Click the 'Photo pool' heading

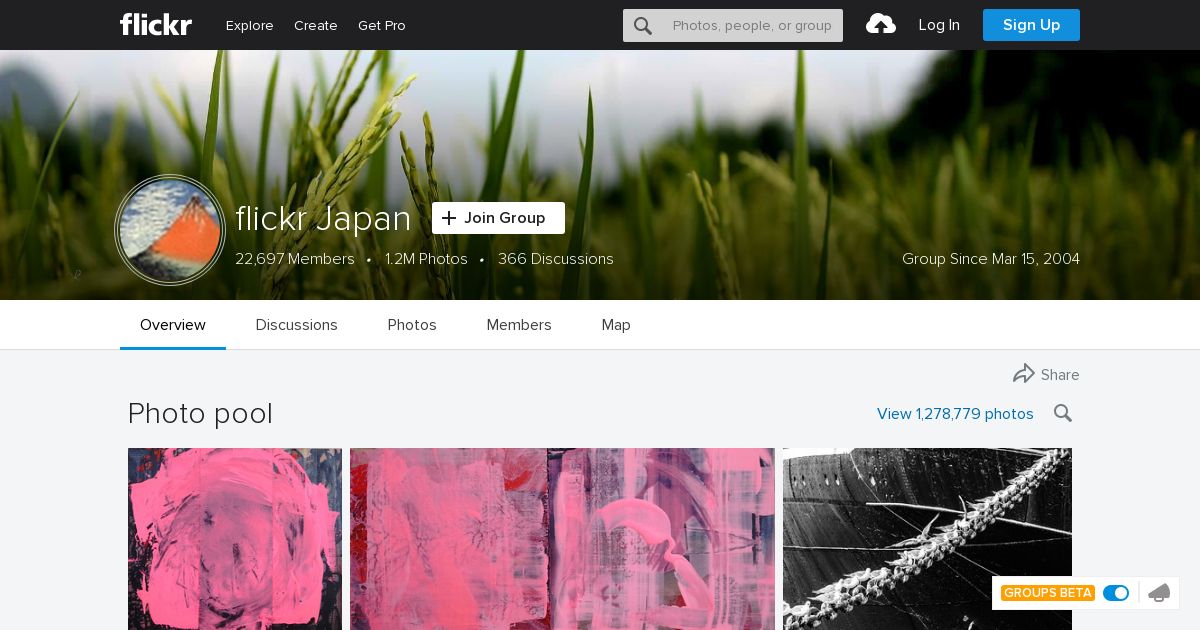pos(200,414)
